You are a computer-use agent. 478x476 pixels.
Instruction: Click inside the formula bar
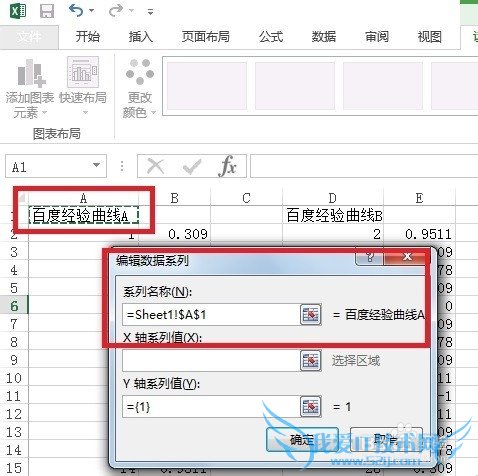[364, 166]
